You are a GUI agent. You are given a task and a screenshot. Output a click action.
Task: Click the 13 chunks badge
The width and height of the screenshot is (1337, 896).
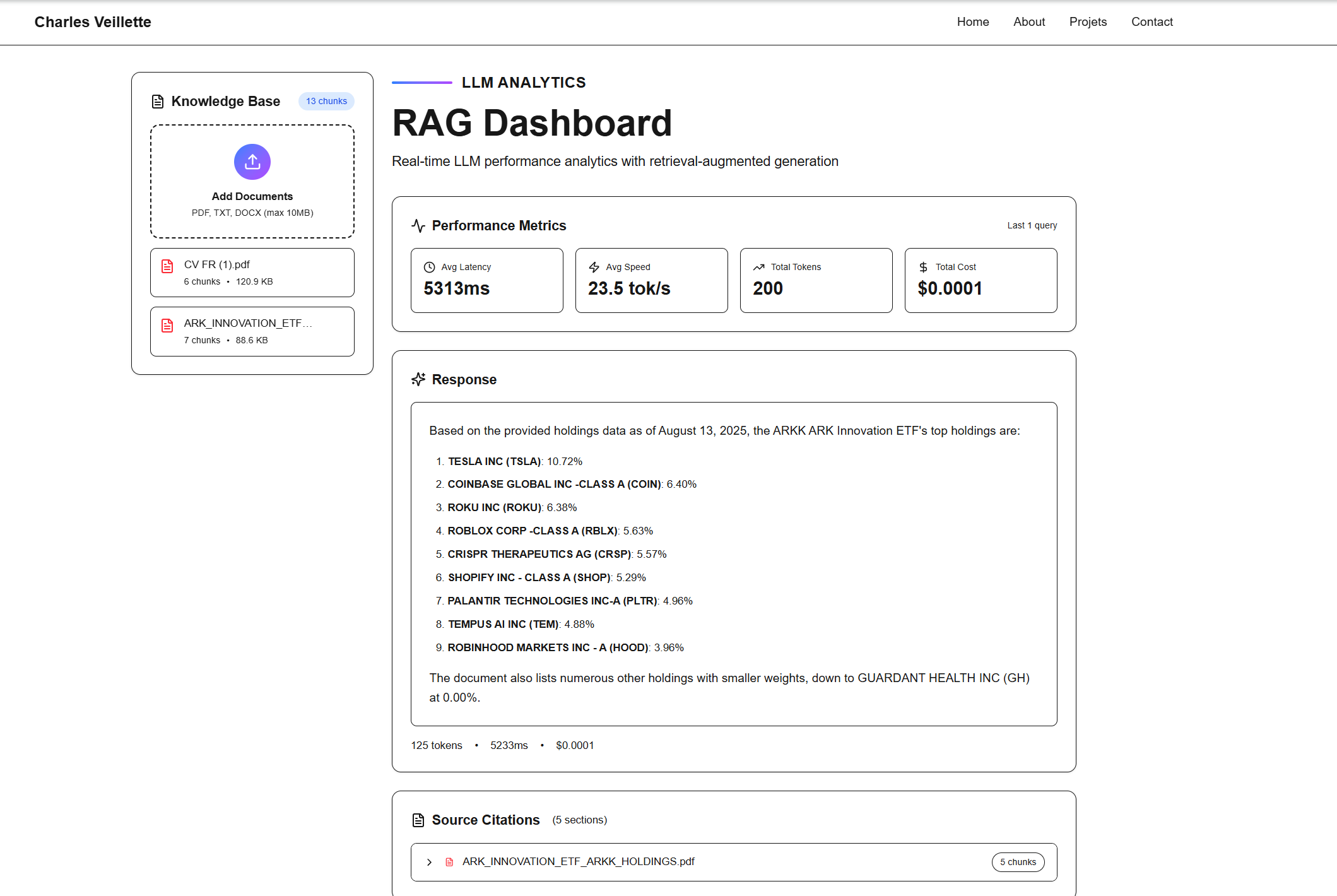326,101
